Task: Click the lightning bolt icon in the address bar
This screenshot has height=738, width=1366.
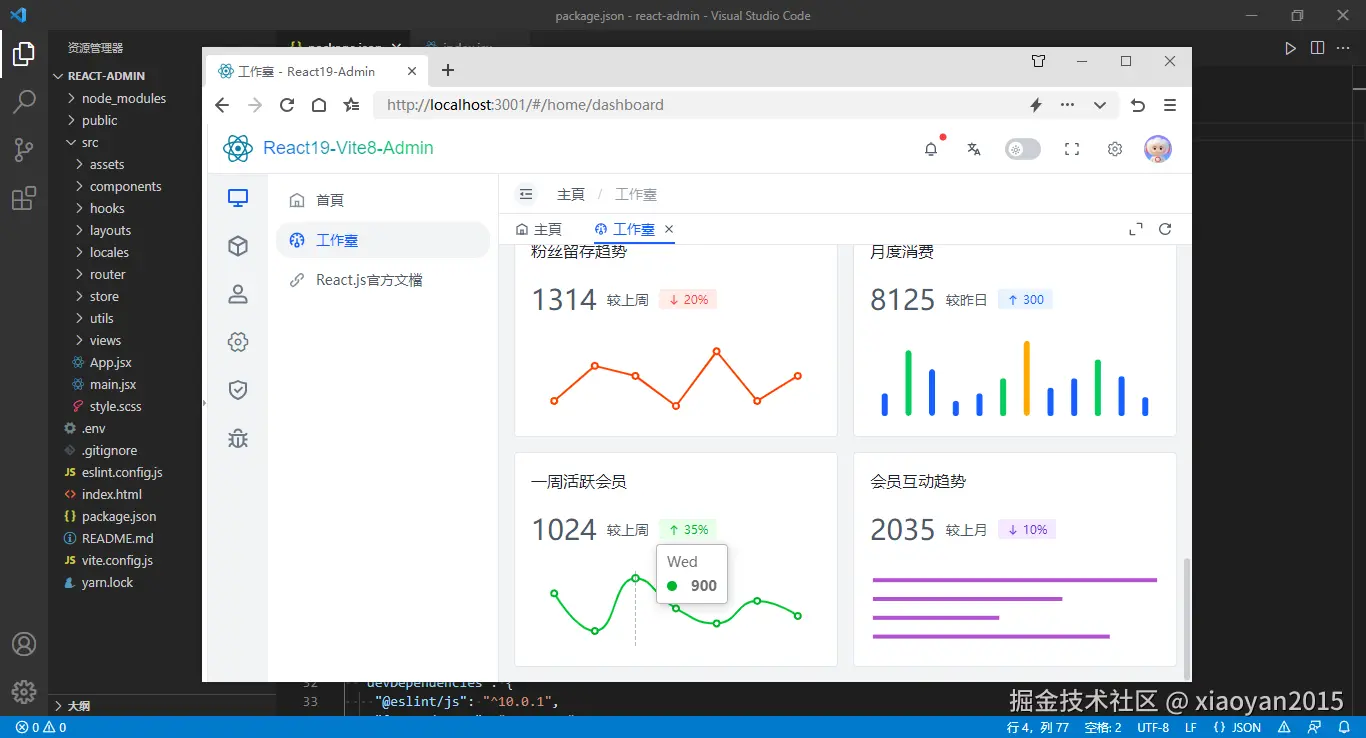Action: (x=1036, y=105)
